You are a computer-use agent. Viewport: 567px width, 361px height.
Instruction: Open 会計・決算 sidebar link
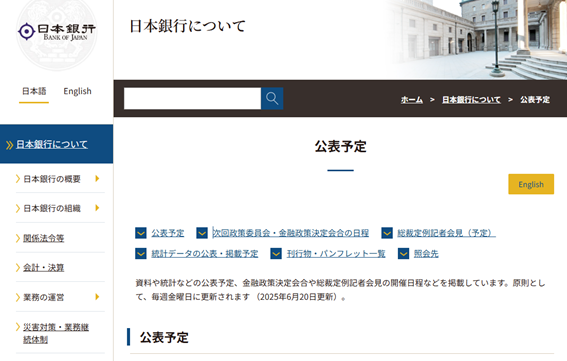point(43,268)
